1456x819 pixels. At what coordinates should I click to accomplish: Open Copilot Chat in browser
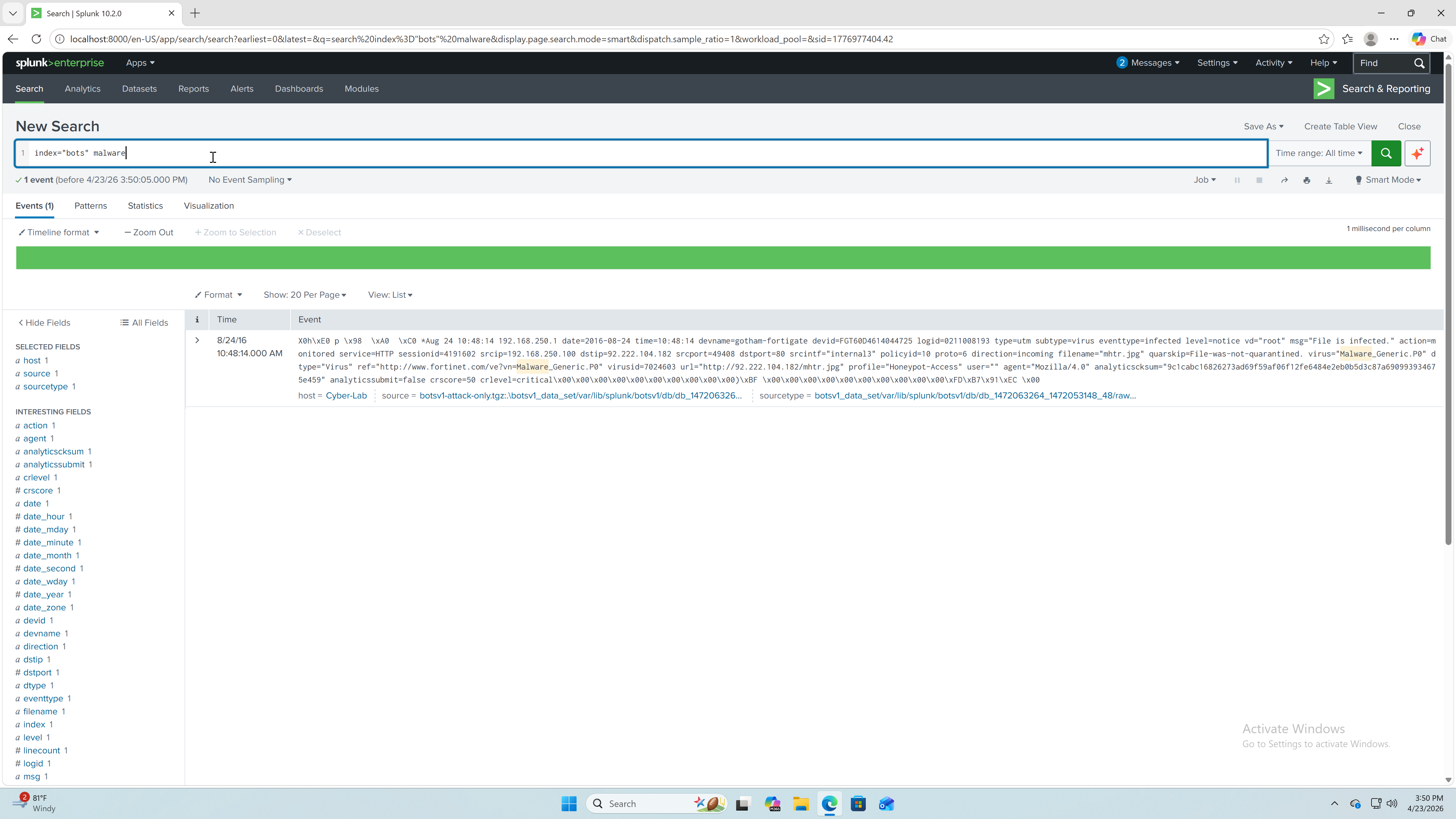pyautogui.click(x=1429, y=39)
